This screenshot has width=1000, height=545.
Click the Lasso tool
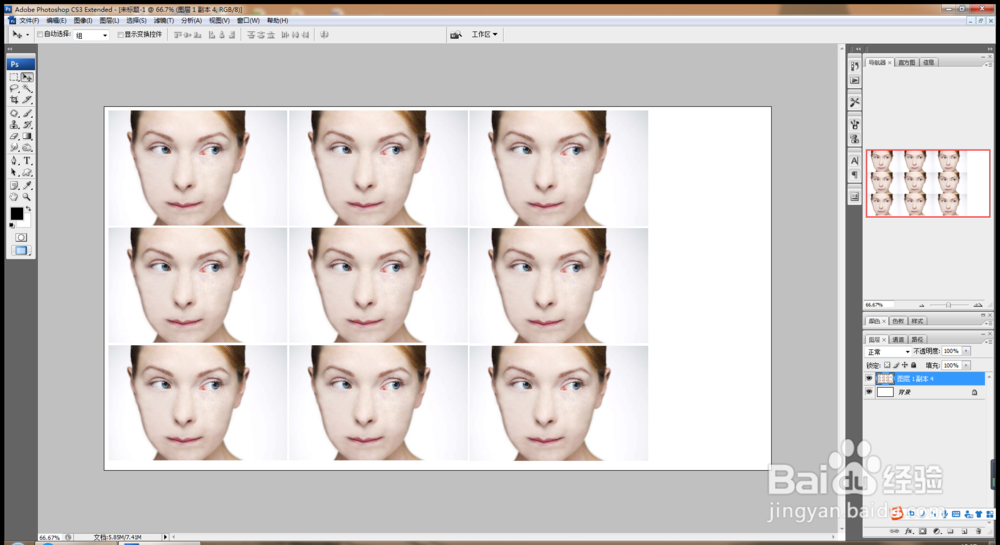click(x=15, y=89)
